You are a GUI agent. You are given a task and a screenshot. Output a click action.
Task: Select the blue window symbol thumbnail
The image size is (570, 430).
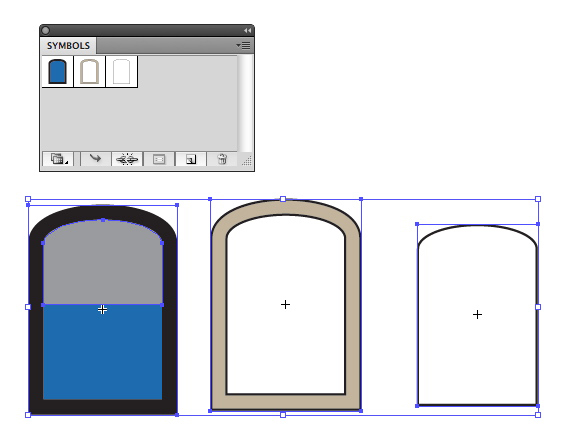coord(57,72)
